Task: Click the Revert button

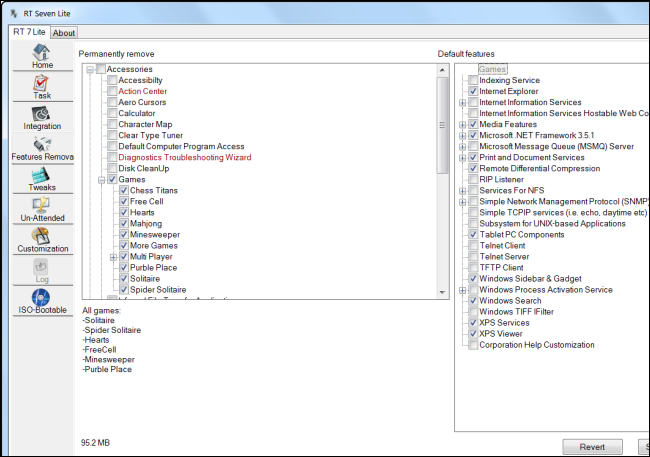Action: (592, 447)
